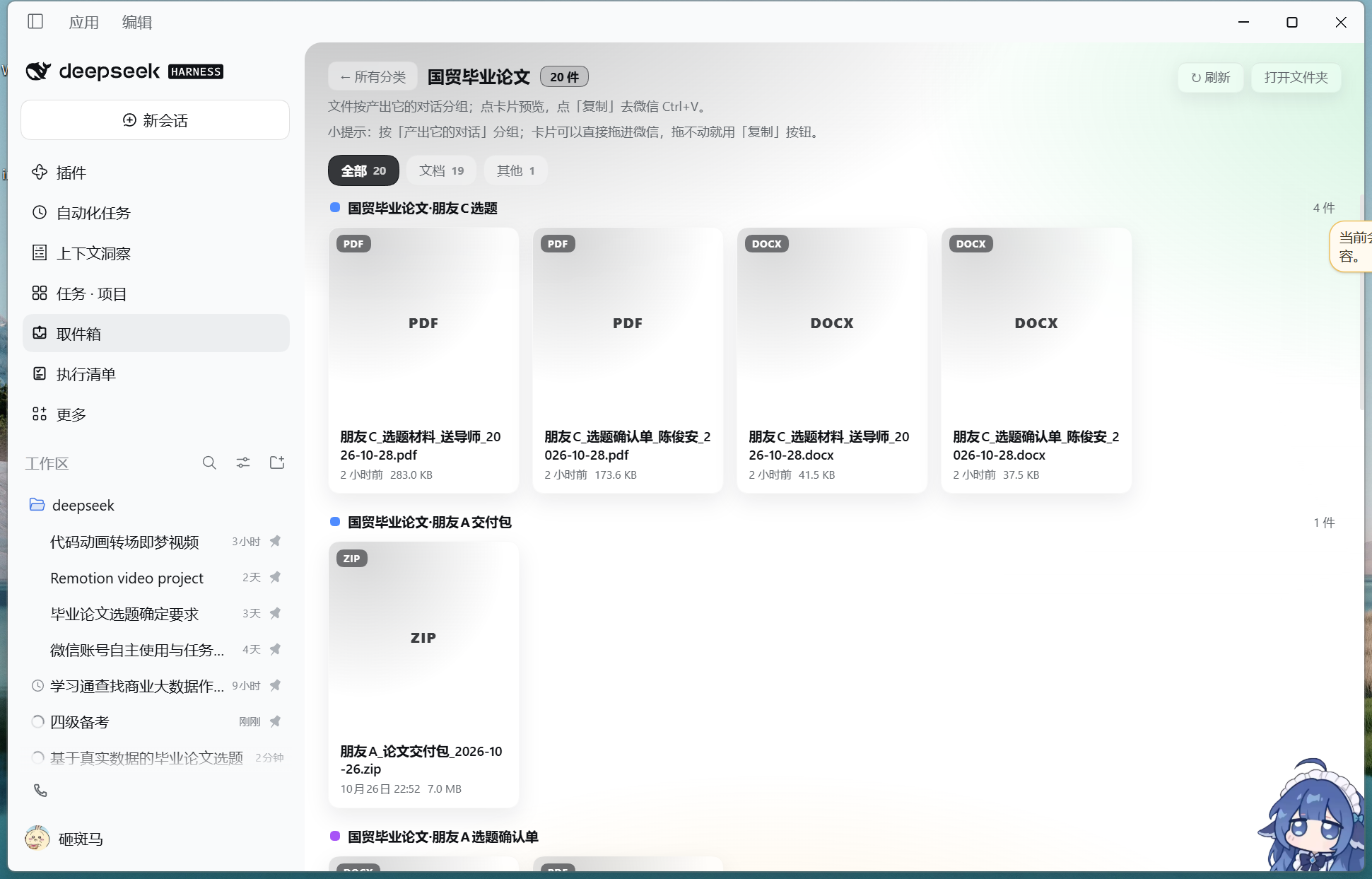Unpin 学习通查找商业大数据 conversation

click(x=276, y=685)
